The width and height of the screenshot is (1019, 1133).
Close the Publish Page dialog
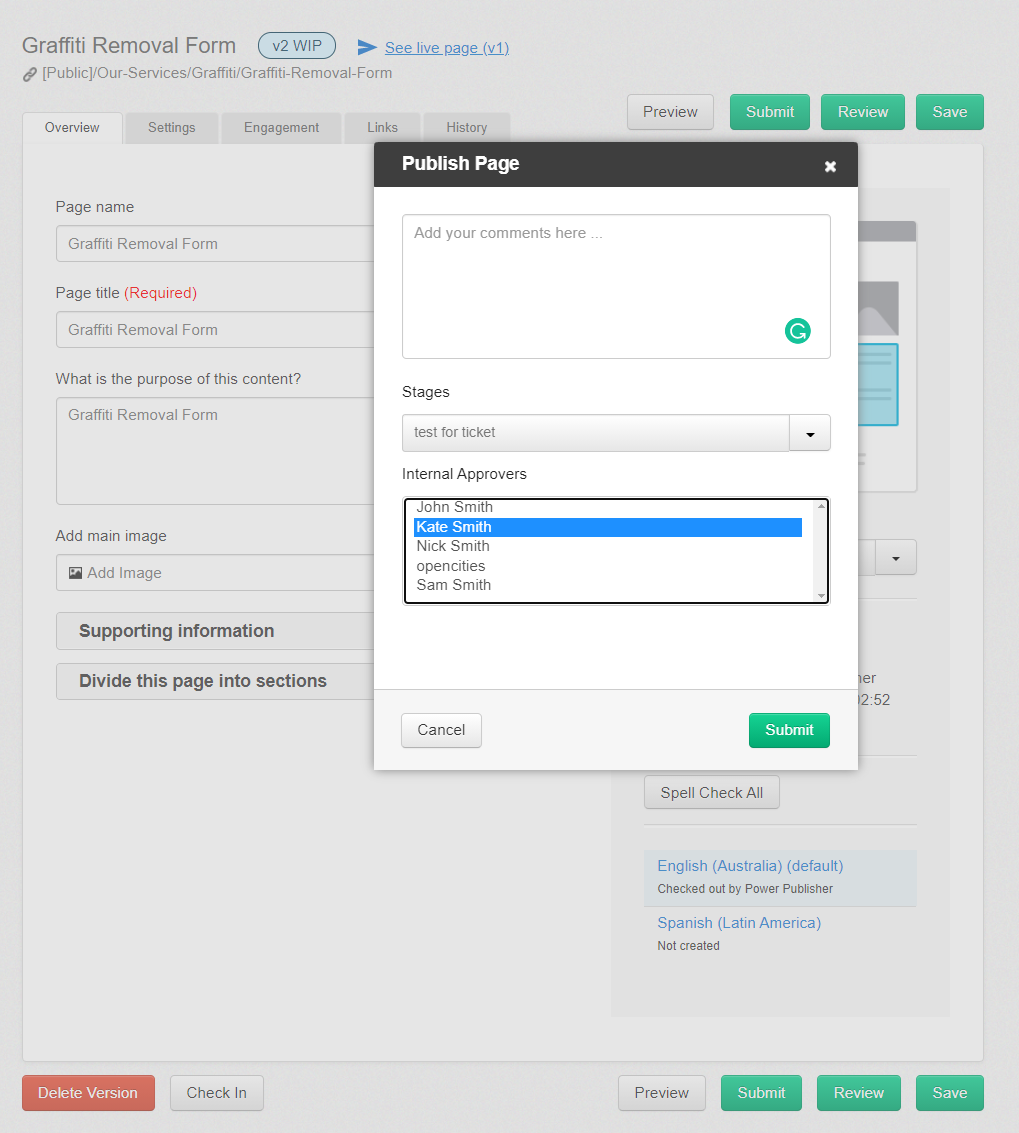point(830,166)
